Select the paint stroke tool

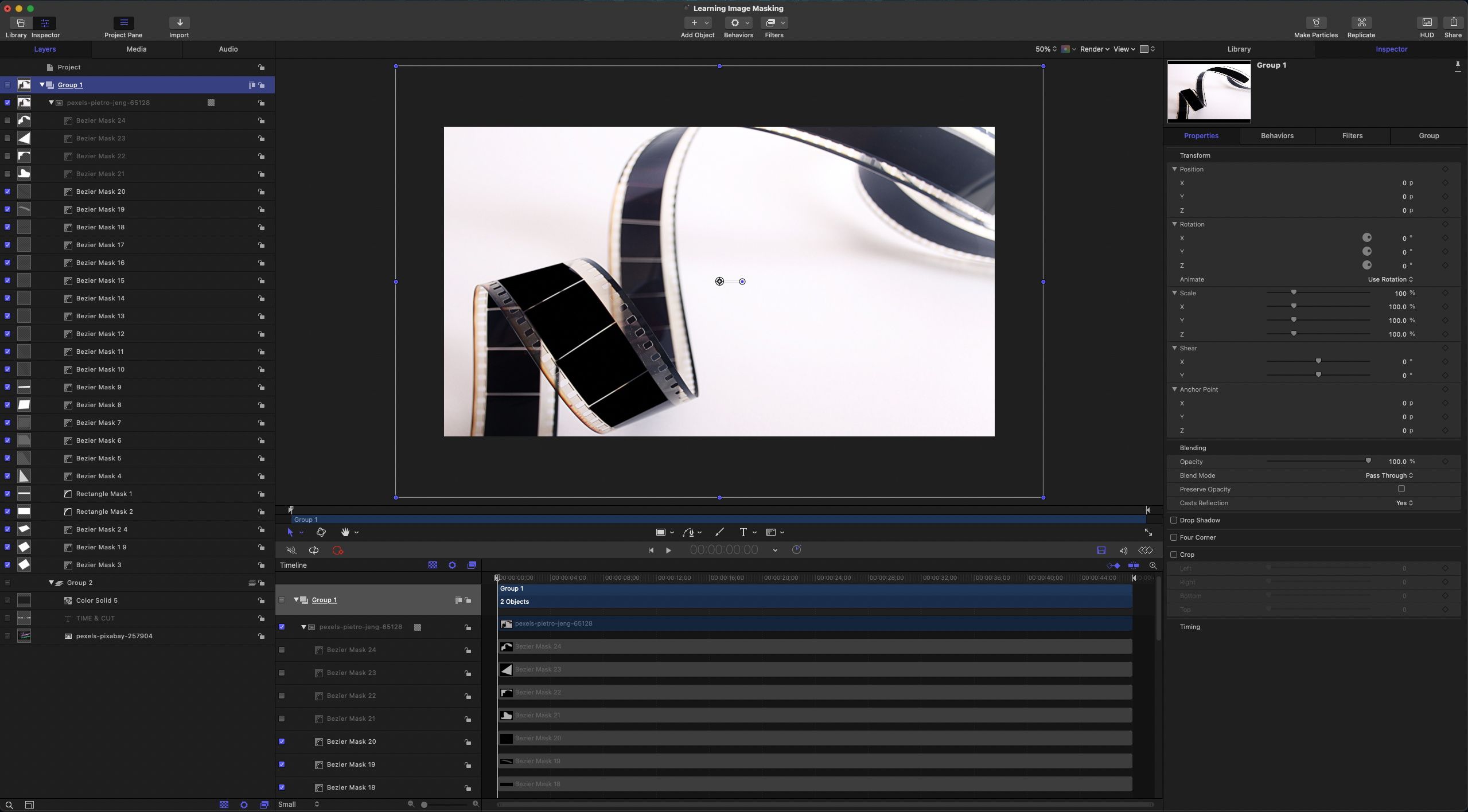click(719, 532)
